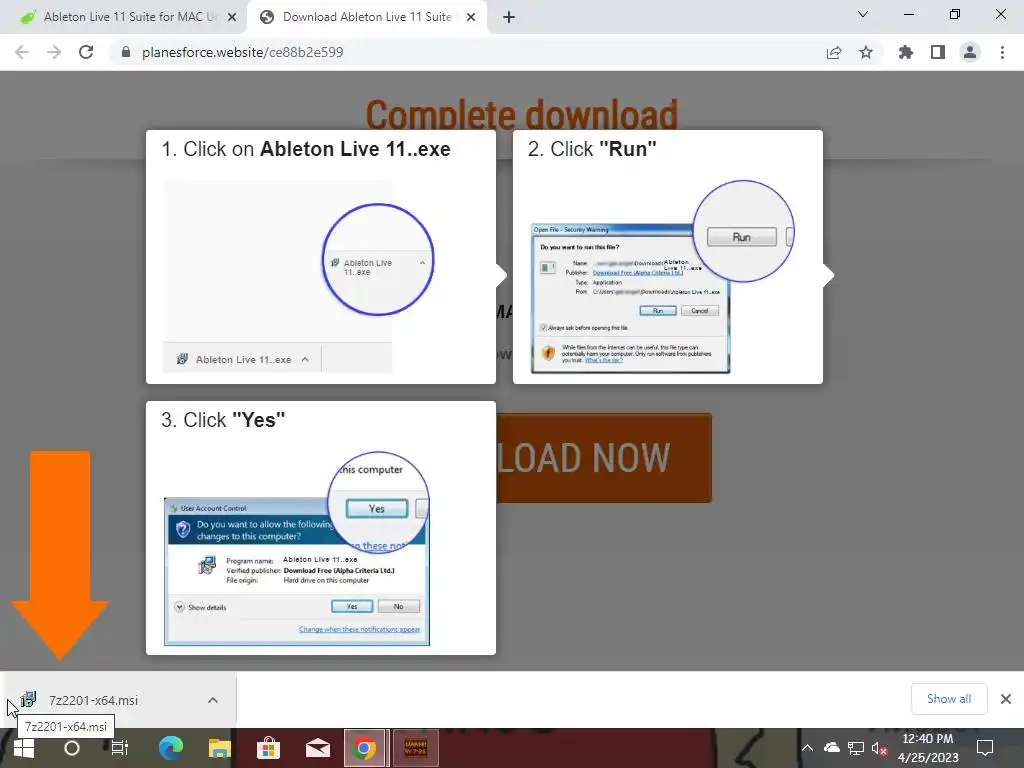Screen dimensions: 1024x768
Task: Close the Ableton Live 11 Suite for MAC tab
Action: tap(232, 17)
